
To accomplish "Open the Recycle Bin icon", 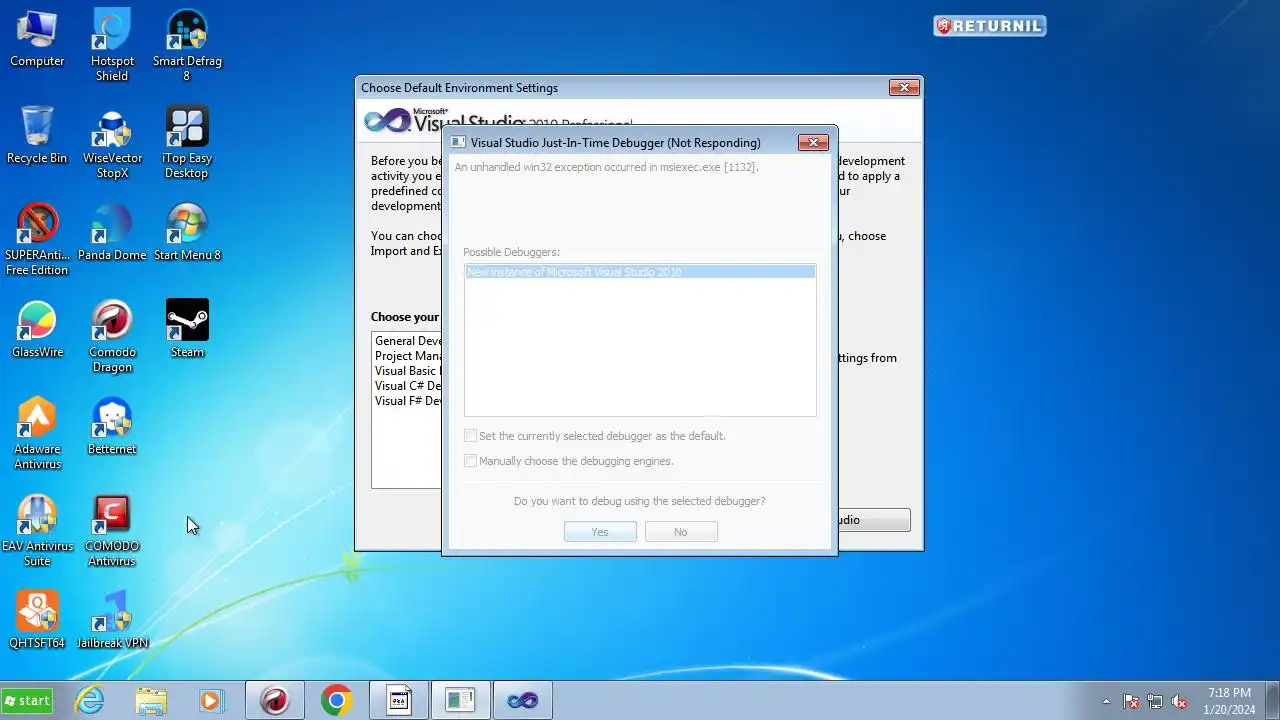I will coord(37,136).
